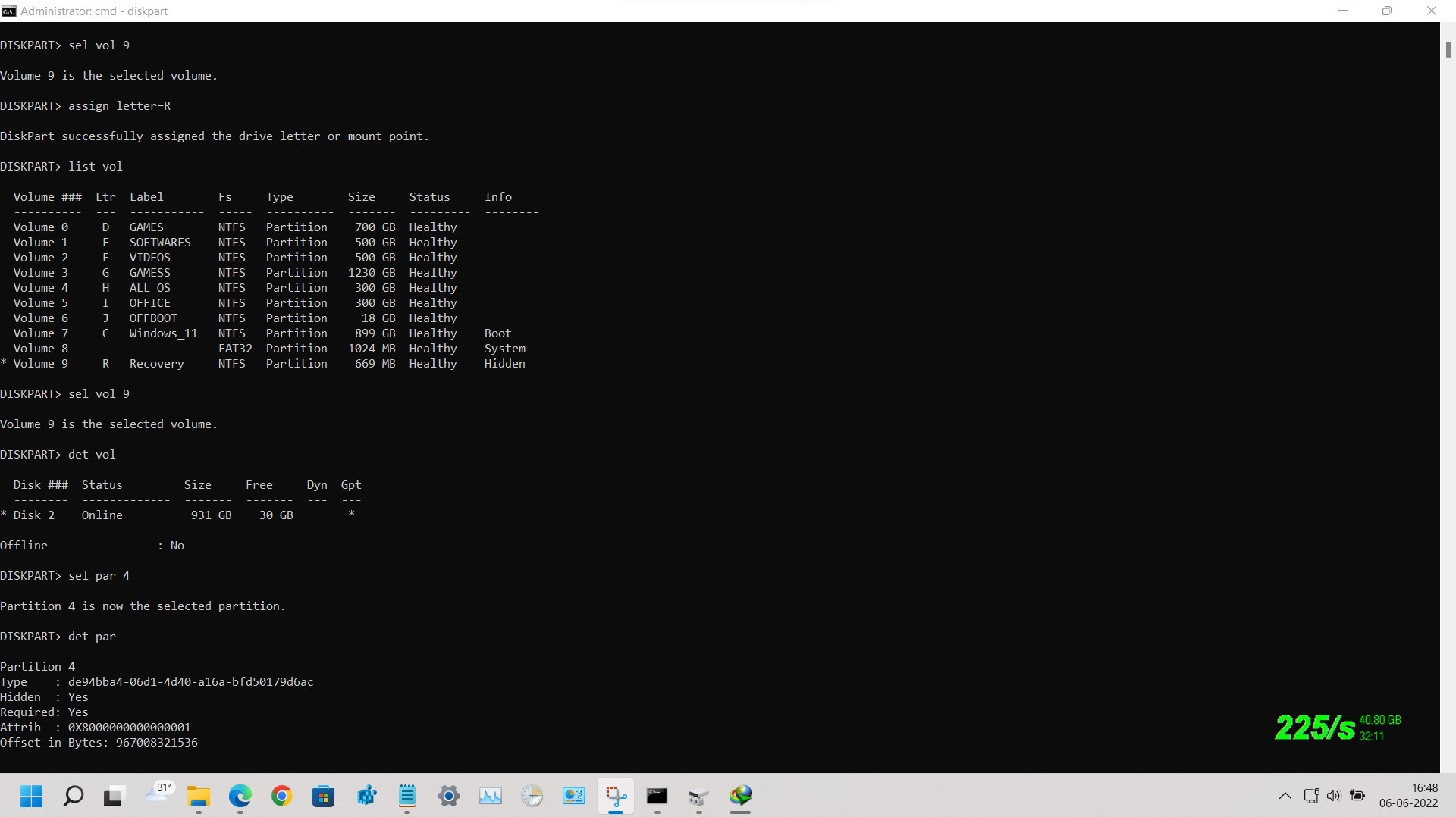Click '931 GB' disk size value
1456x817 pixels.
point(211,515)
